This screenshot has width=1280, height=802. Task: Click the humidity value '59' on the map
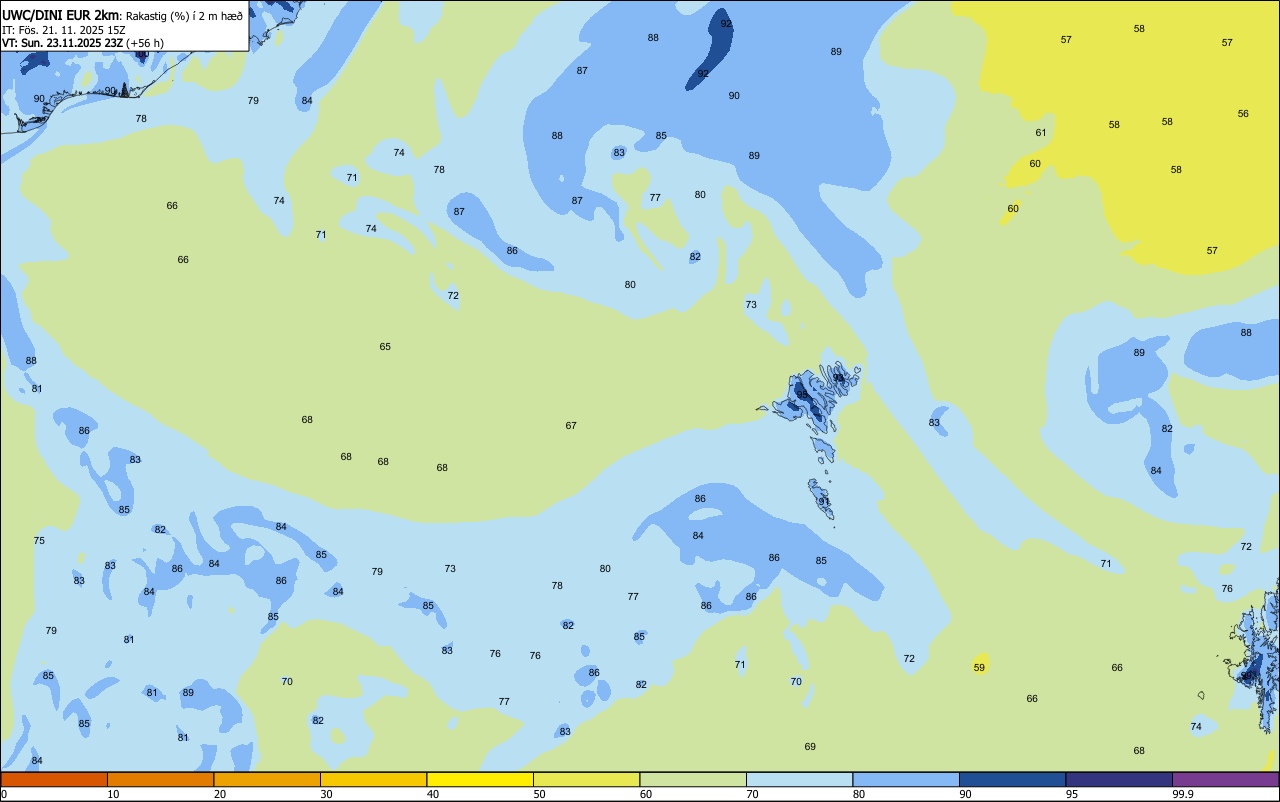pos(979,668)
